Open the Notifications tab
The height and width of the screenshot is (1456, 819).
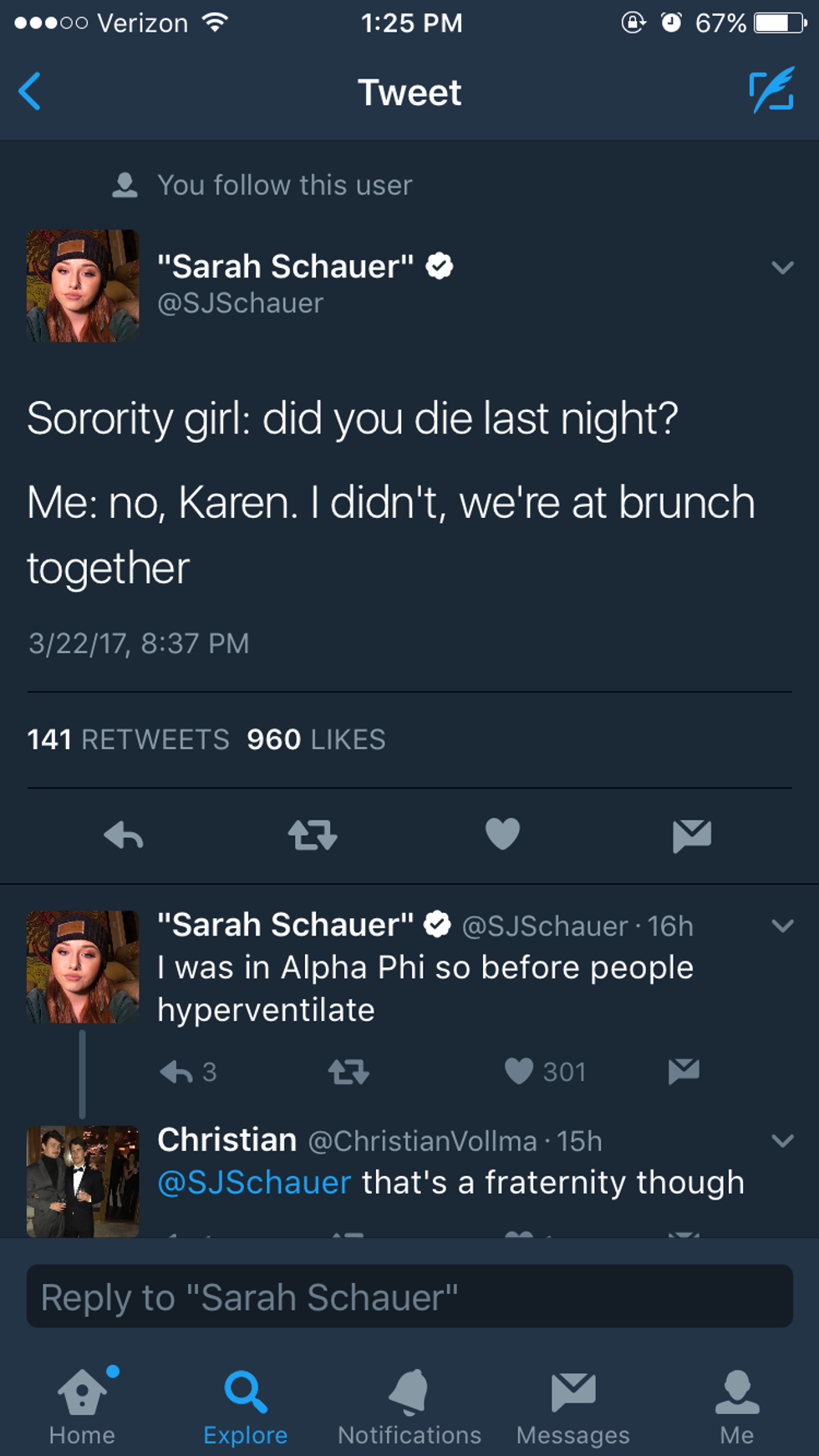click(x=409, y=1406)
